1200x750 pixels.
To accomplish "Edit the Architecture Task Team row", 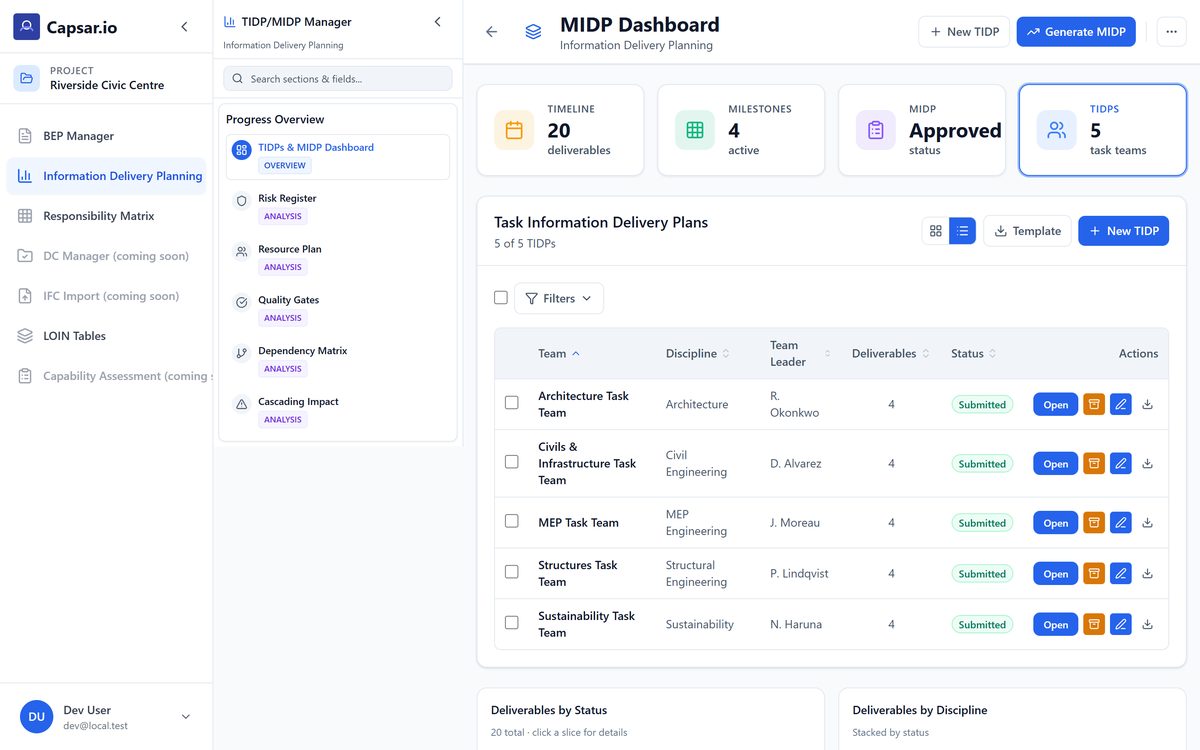I will tap(1121, 404).
